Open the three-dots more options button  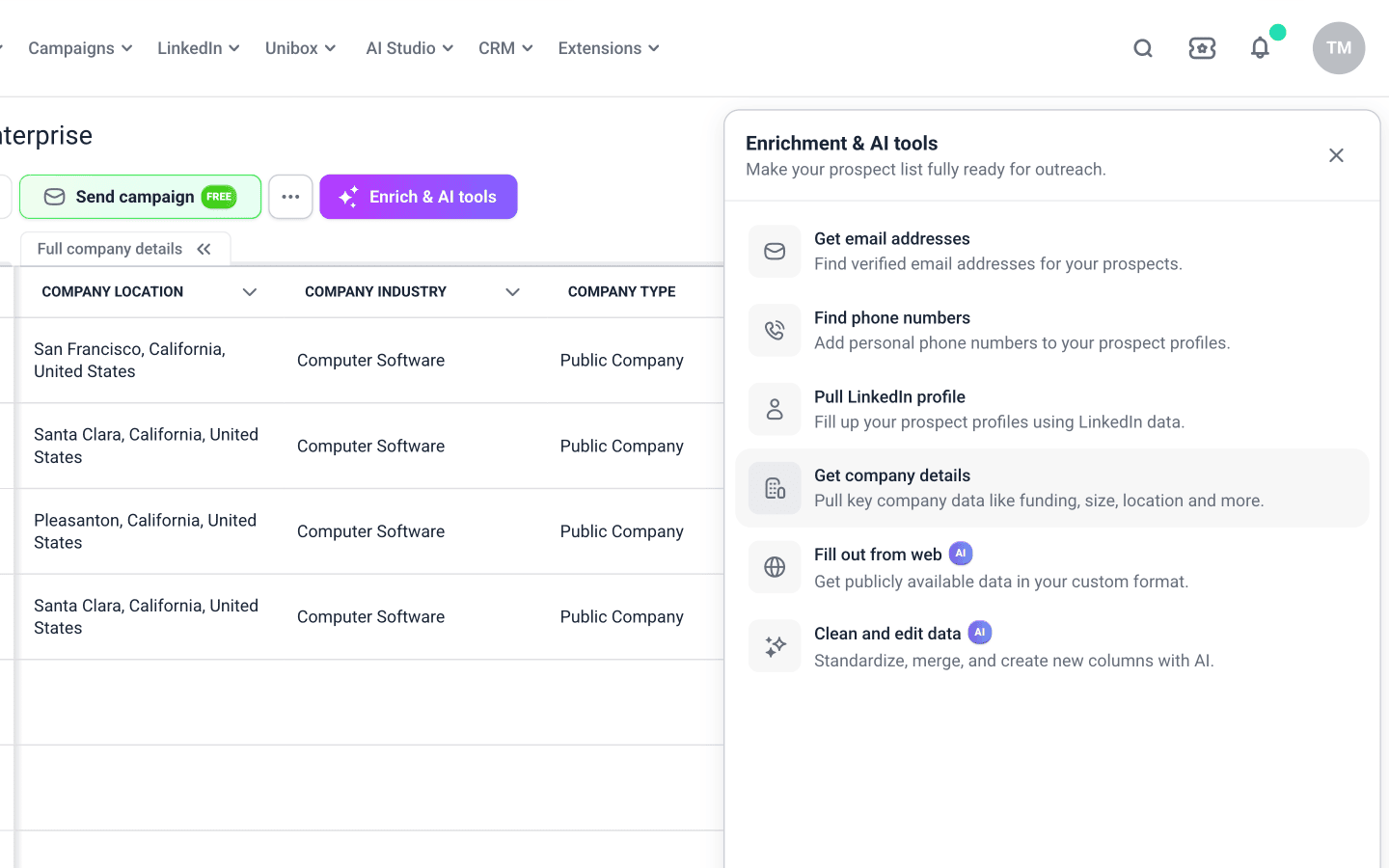[x=290, y=197]
